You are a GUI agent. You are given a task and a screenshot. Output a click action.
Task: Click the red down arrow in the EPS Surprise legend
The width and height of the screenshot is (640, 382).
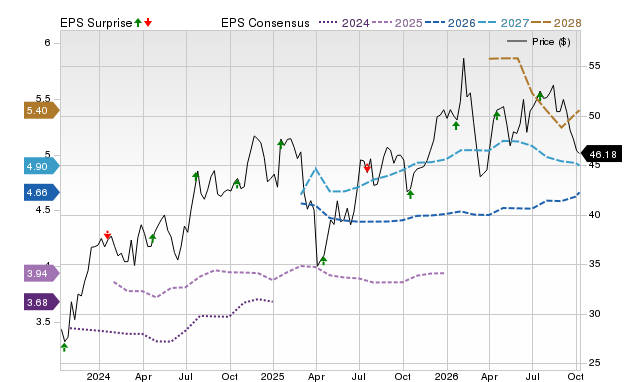click(x=148, y=22)
